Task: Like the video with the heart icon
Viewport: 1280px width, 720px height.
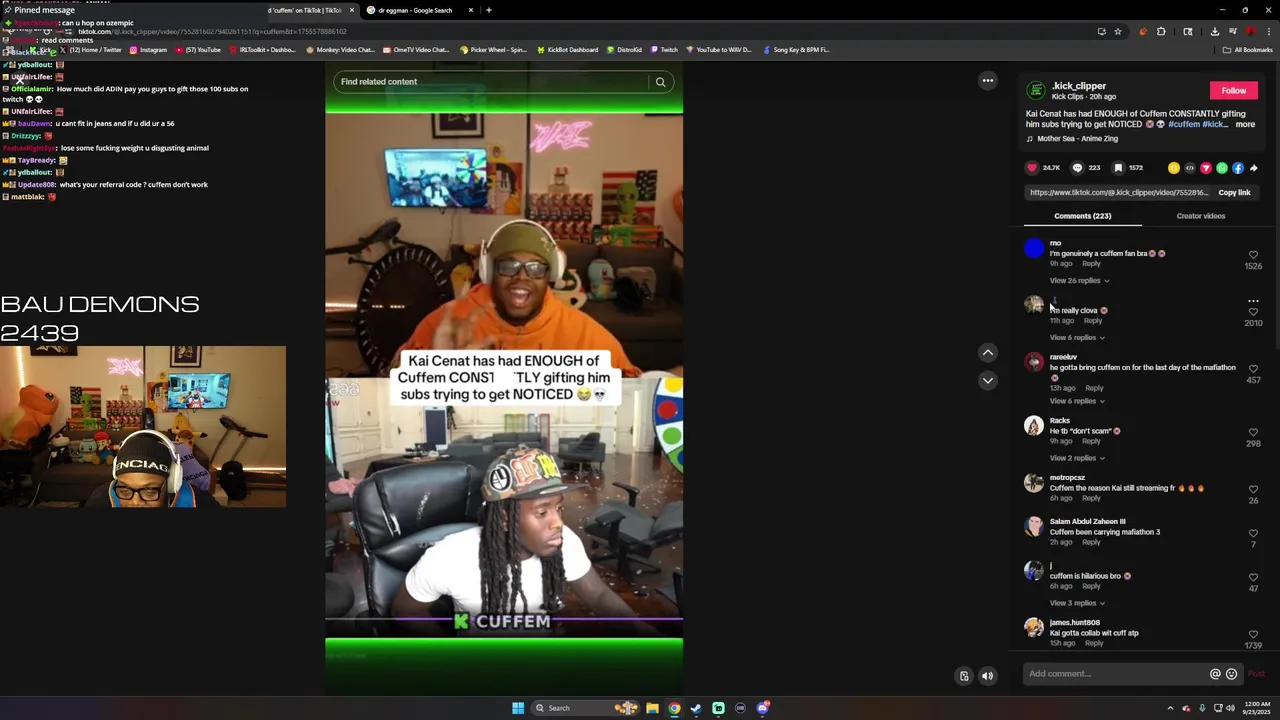Action: pyautogui.click(x=1032, y=168)
